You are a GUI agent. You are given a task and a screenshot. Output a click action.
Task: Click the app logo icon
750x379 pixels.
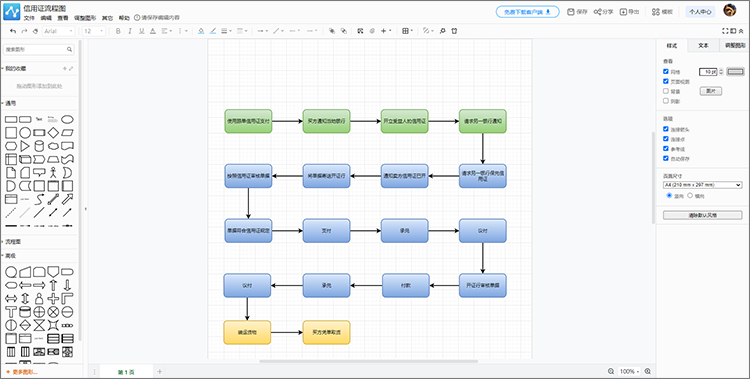[x=11, y=12]
